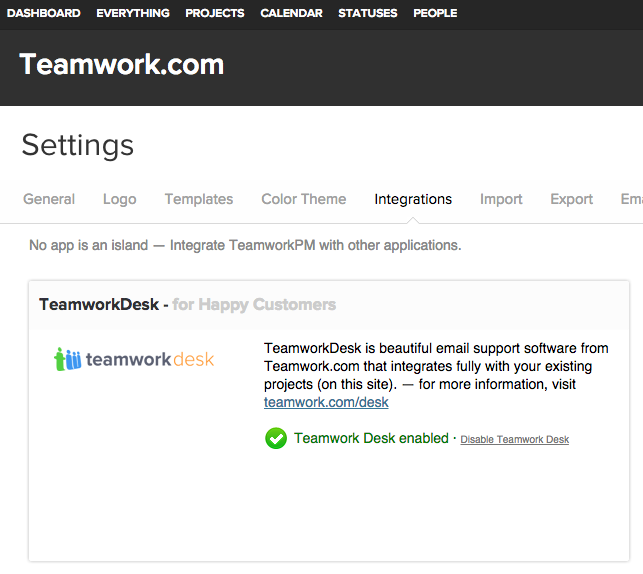Open the Dashboard nav item

[43, 13]
